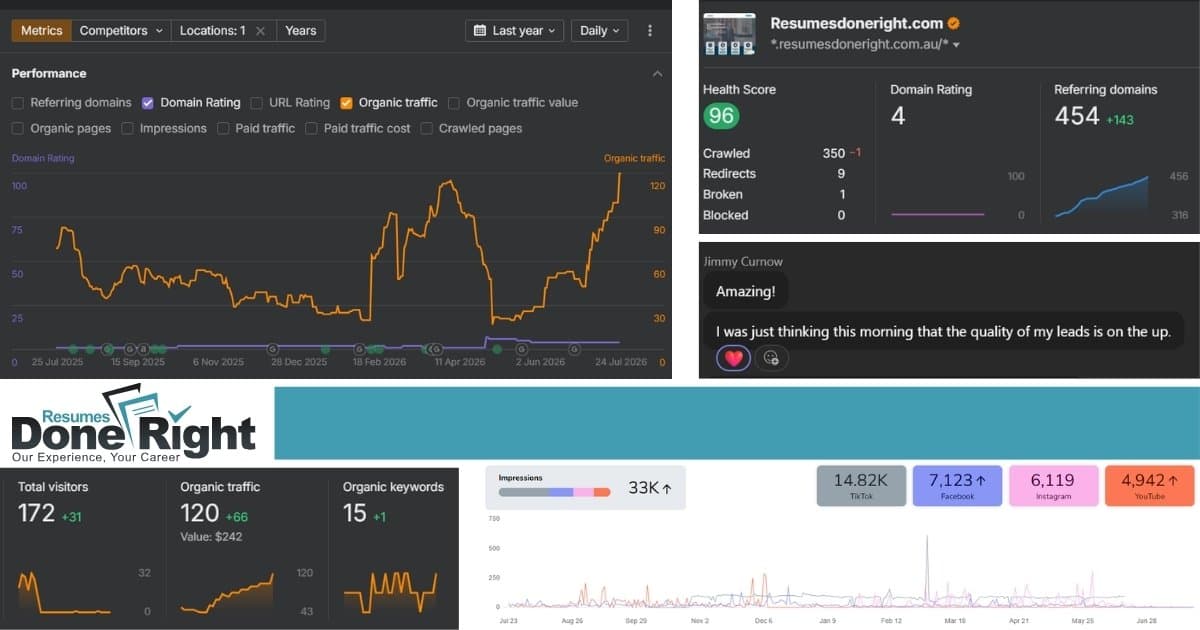Click the Broken row count 1
This screenshot has height=630, width=1200.
point(842,195)
